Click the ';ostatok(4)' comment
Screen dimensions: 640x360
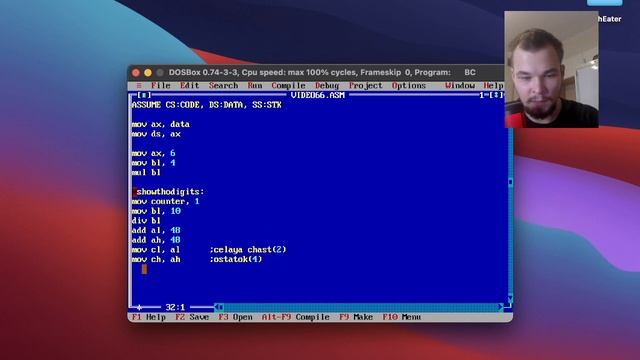point(236,260)
